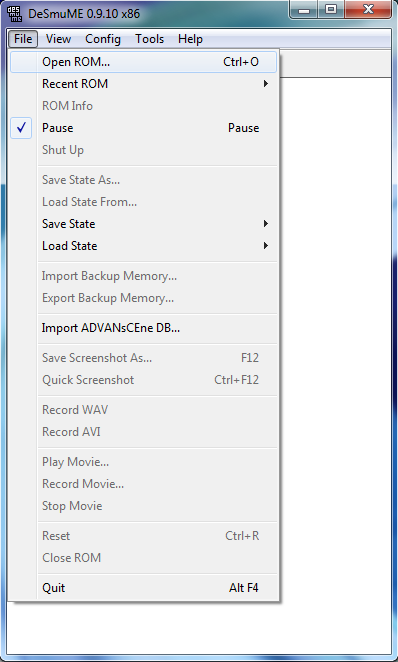
Task: Select the Recent ROM entry
Action: click(x=143, y=84)
